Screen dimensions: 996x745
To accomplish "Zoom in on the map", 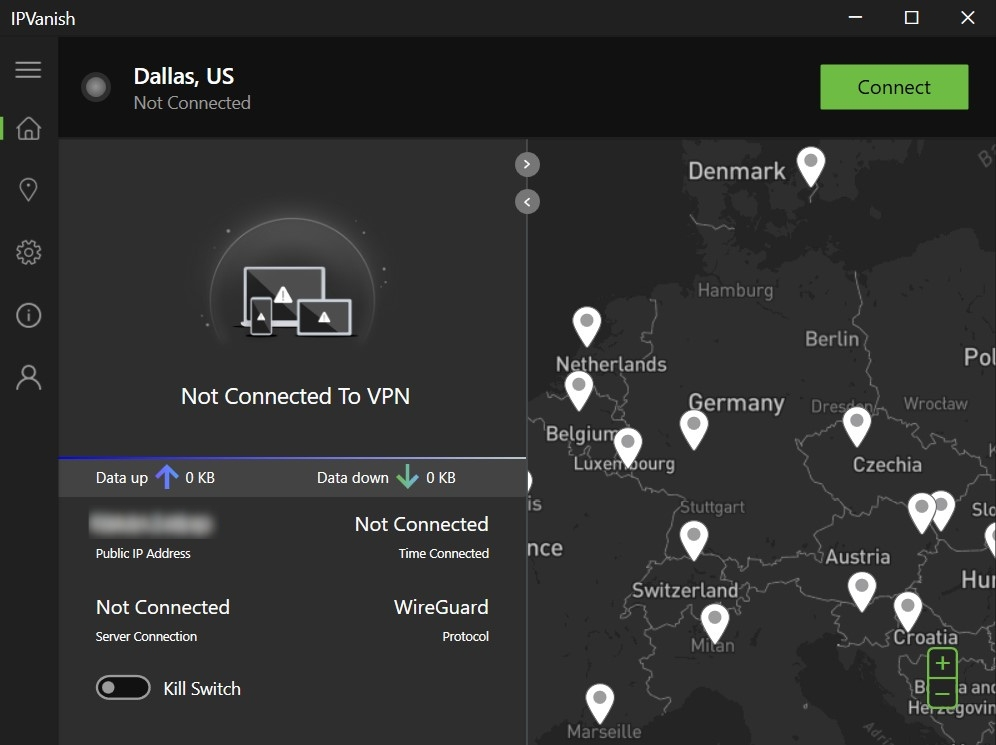I will [943, 663].
